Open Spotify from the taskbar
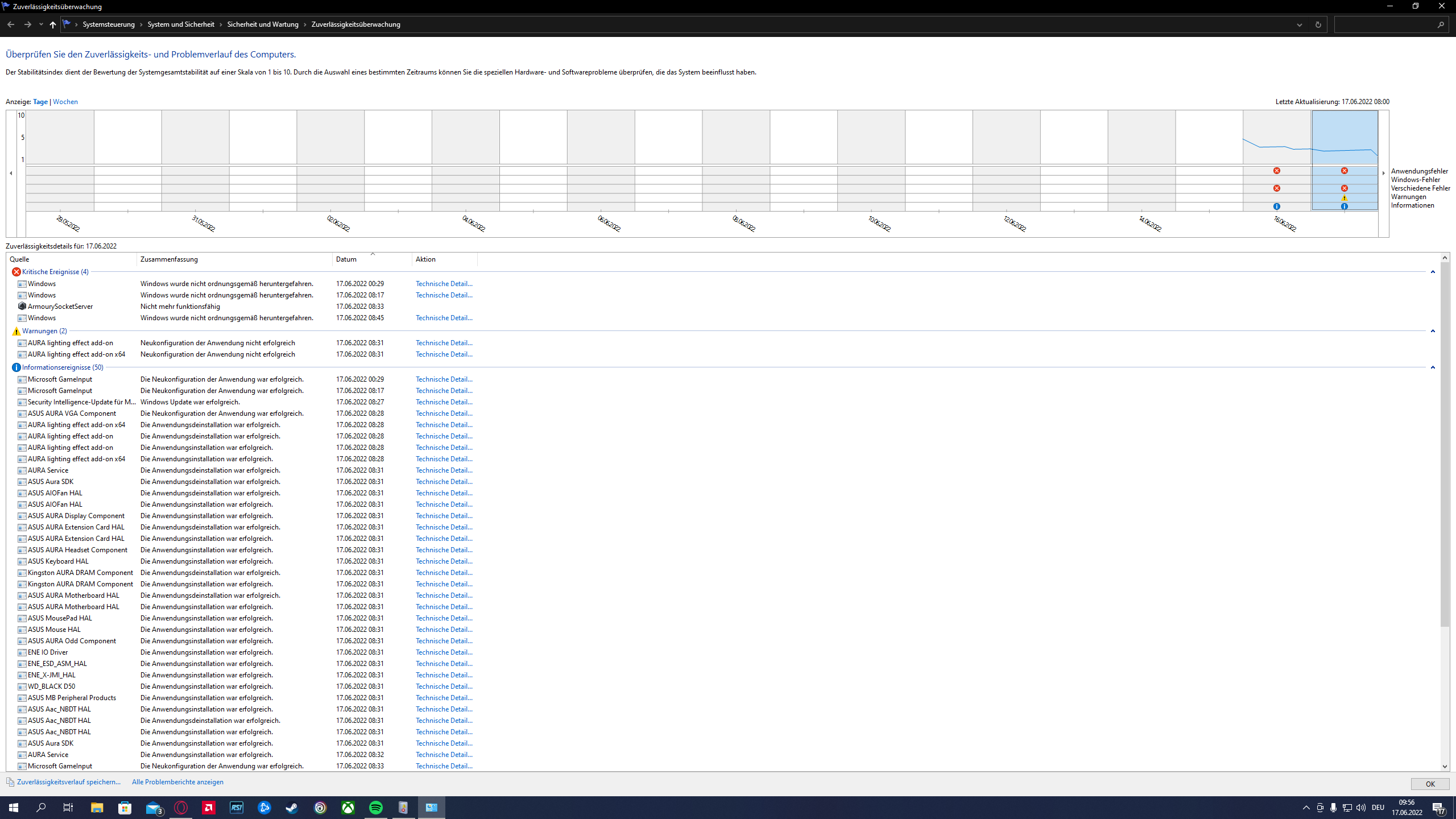 375,808
